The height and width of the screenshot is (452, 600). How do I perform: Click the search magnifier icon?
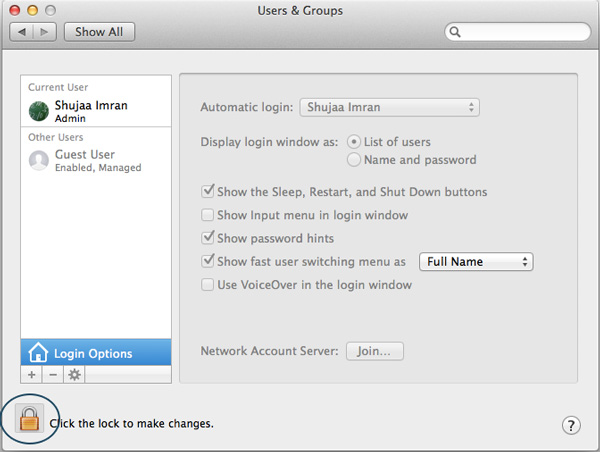[x=455, y=32]
